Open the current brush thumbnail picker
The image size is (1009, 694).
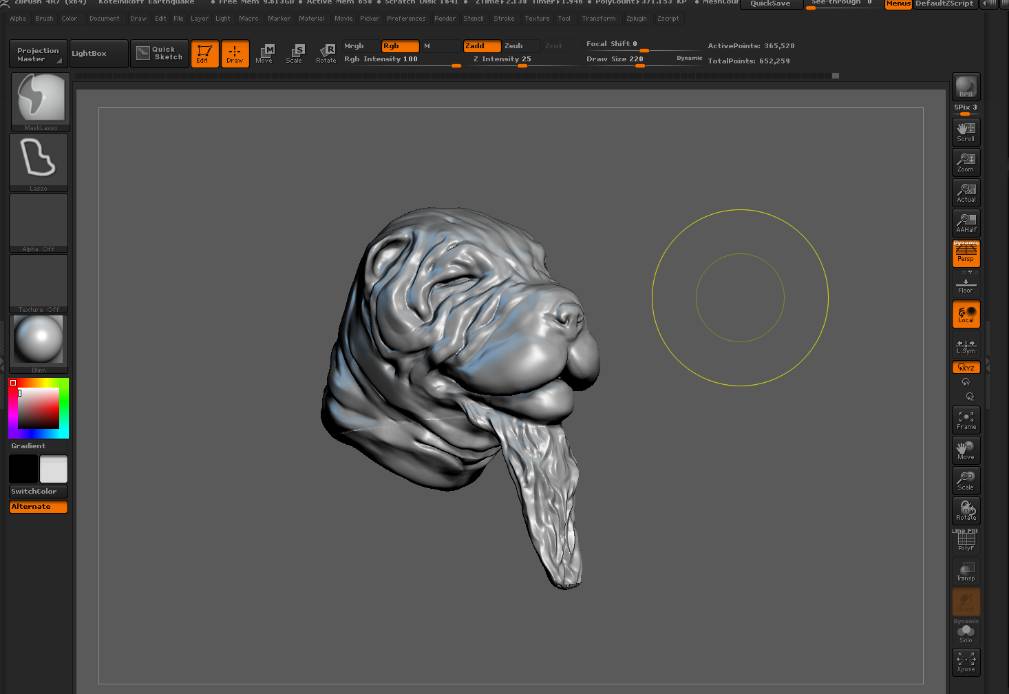pyautogui.click(x=41, y=100)
